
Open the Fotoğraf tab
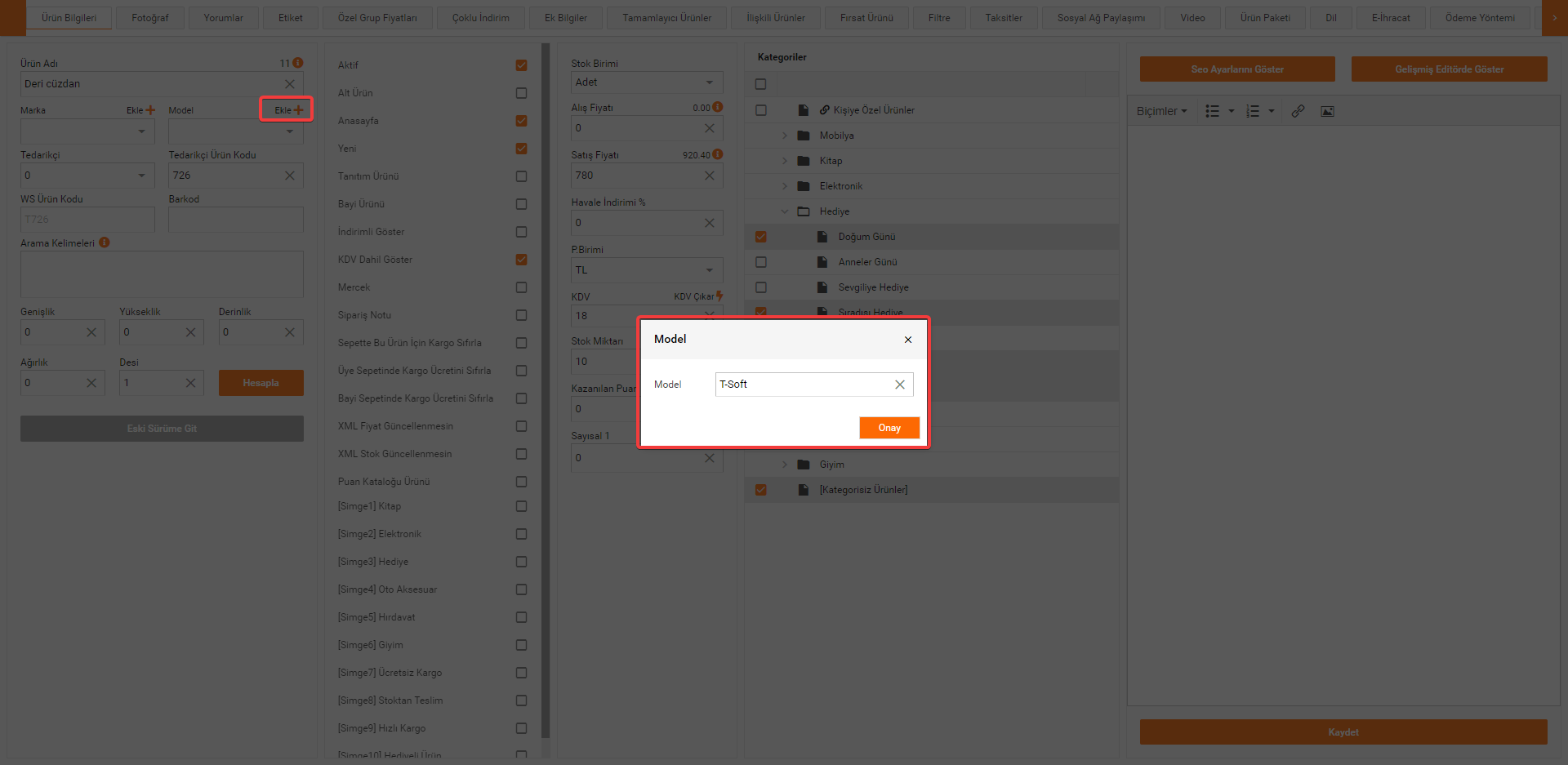pos(150,18)
